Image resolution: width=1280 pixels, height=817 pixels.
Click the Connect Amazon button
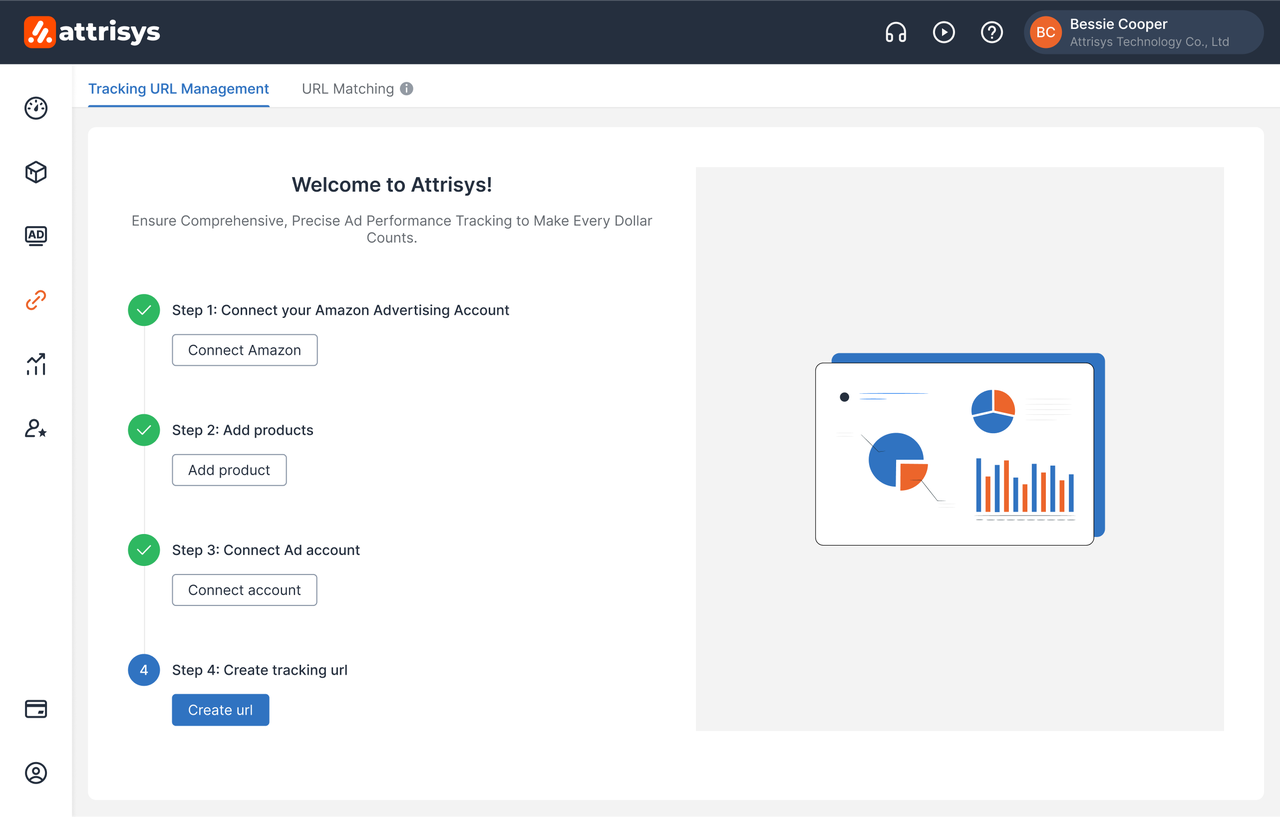tap(245, 350)
